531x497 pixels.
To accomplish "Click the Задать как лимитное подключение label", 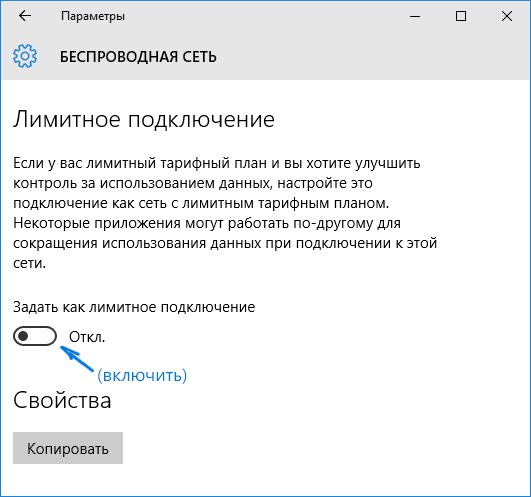I will pos(134,307).
